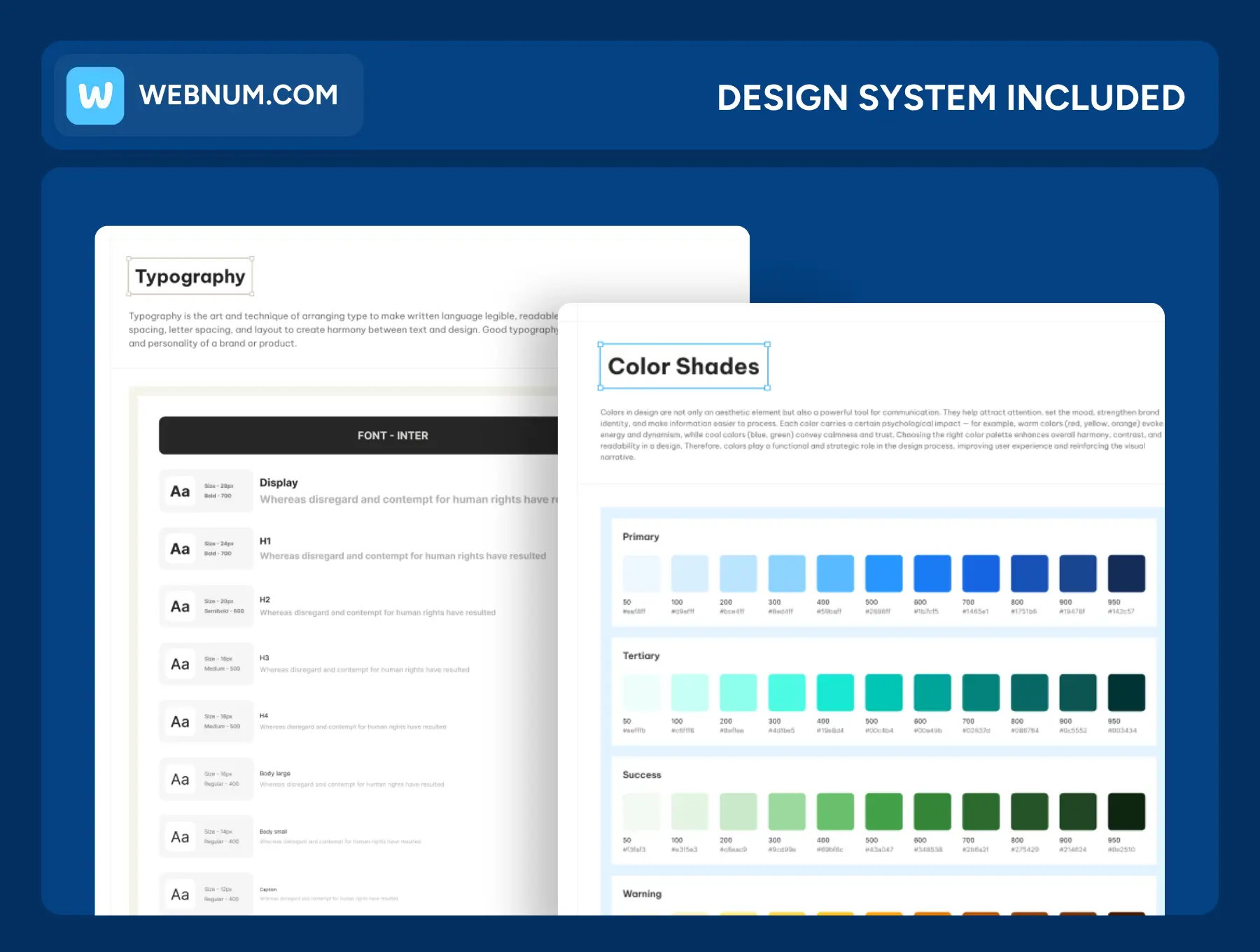The image size is (1260, 952).
Task: Click the Webnum 'W' logo icon
Action: (x=95, y=96)
